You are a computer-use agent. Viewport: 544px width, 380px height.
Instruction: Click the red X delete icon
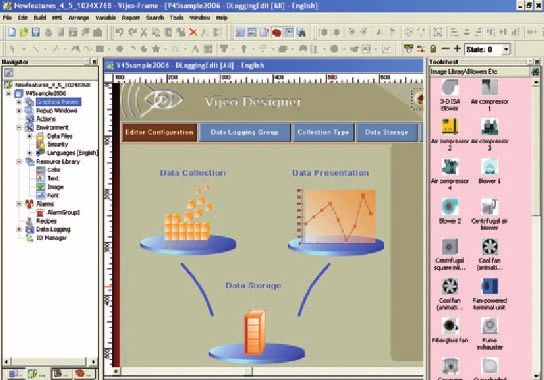193,32
